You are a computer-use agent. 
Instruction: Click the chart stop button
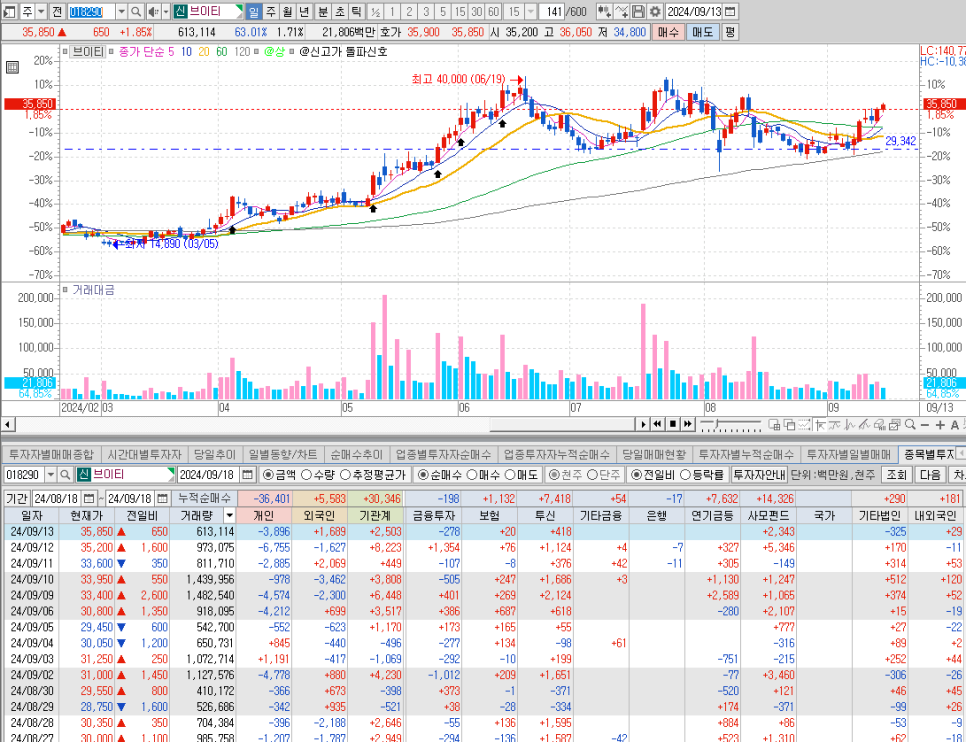click(x=672, y=424)
